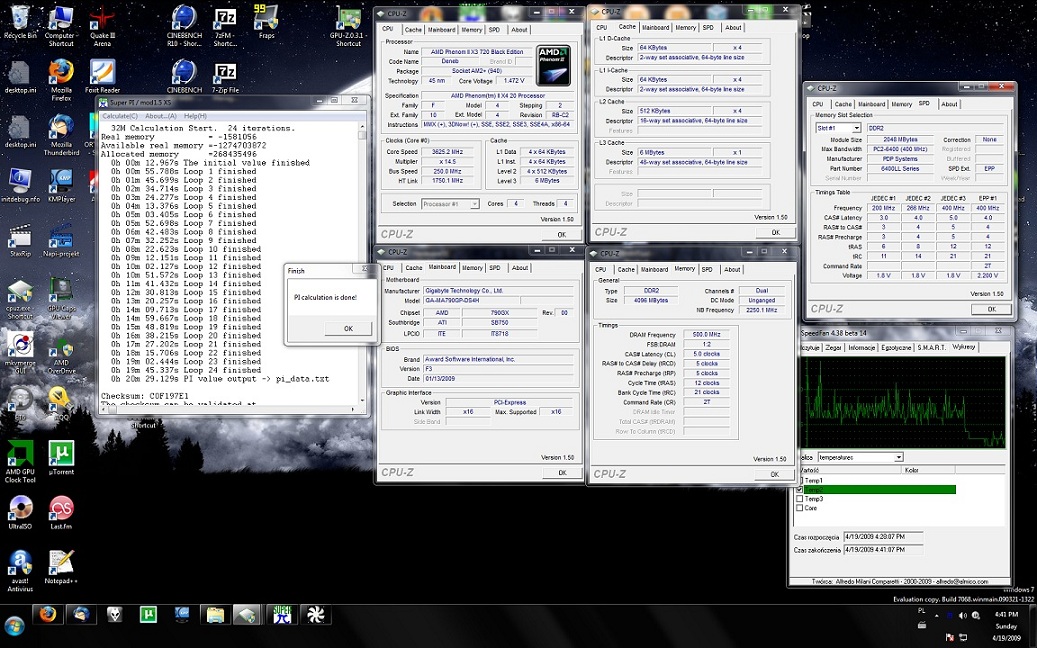
Task: Launch the µTorrent desktop icon
Action: pos(61,458)
